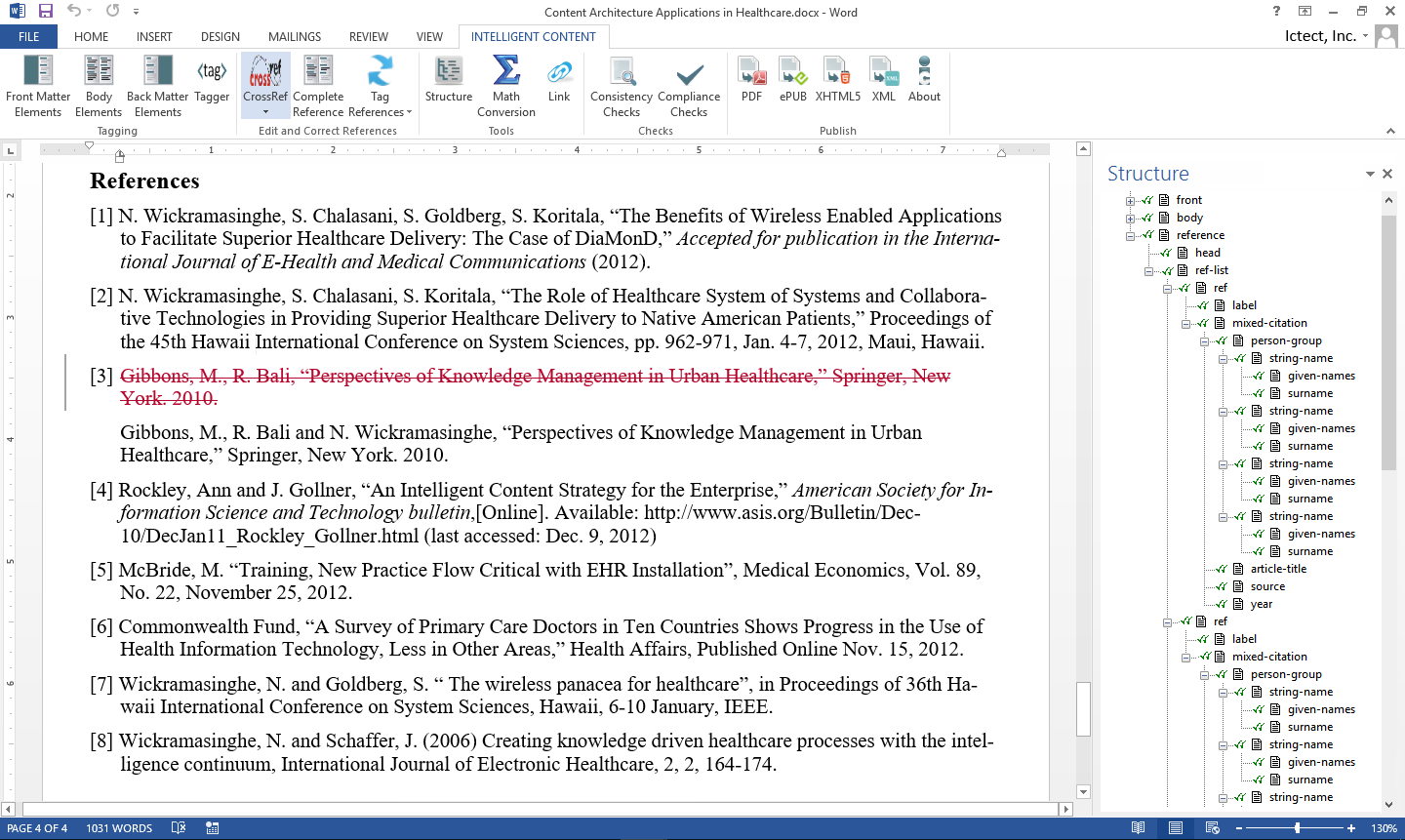Click macro recording icon in status bar

click(213, 828)
